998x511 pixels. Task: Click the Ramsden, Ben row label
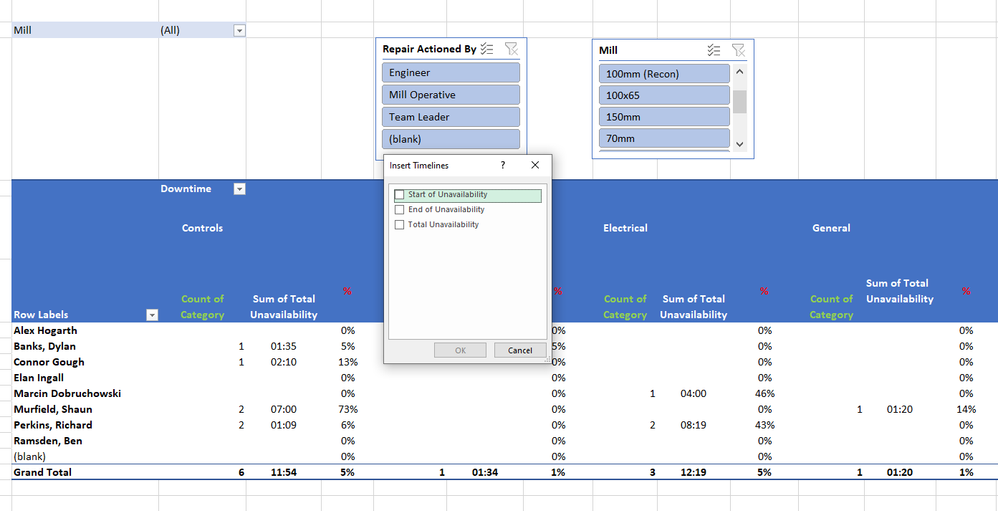[48, 440]
